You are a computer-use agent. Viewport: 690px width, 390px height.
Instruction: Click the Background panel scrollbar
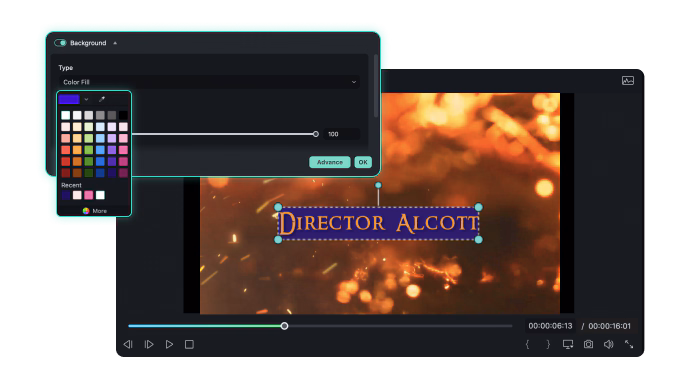pyautogui.click(x=375, y=86)
